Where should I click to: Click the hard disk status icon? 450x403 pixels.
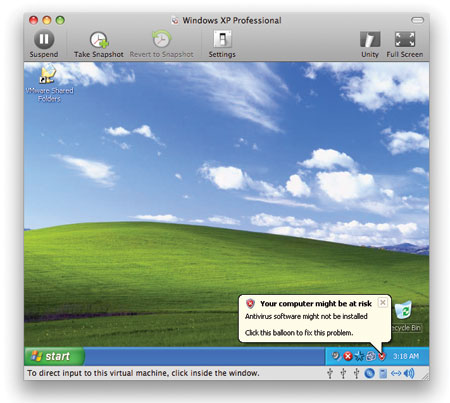383,373
